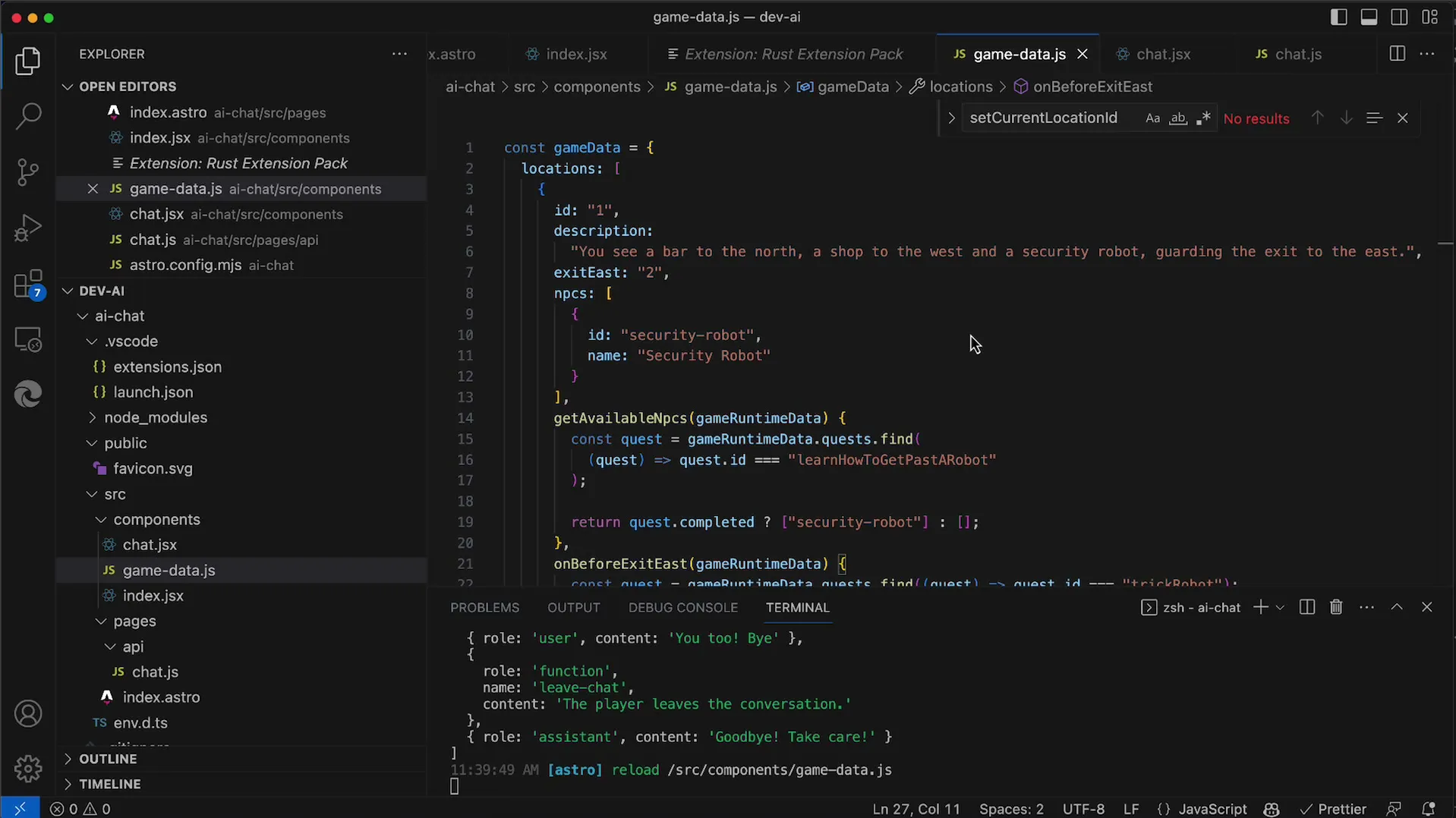Image resolution: width=1456 pixels, height=818 pixels.
Task: Open favicon.svg in the file tree
Action: point(153,469)
